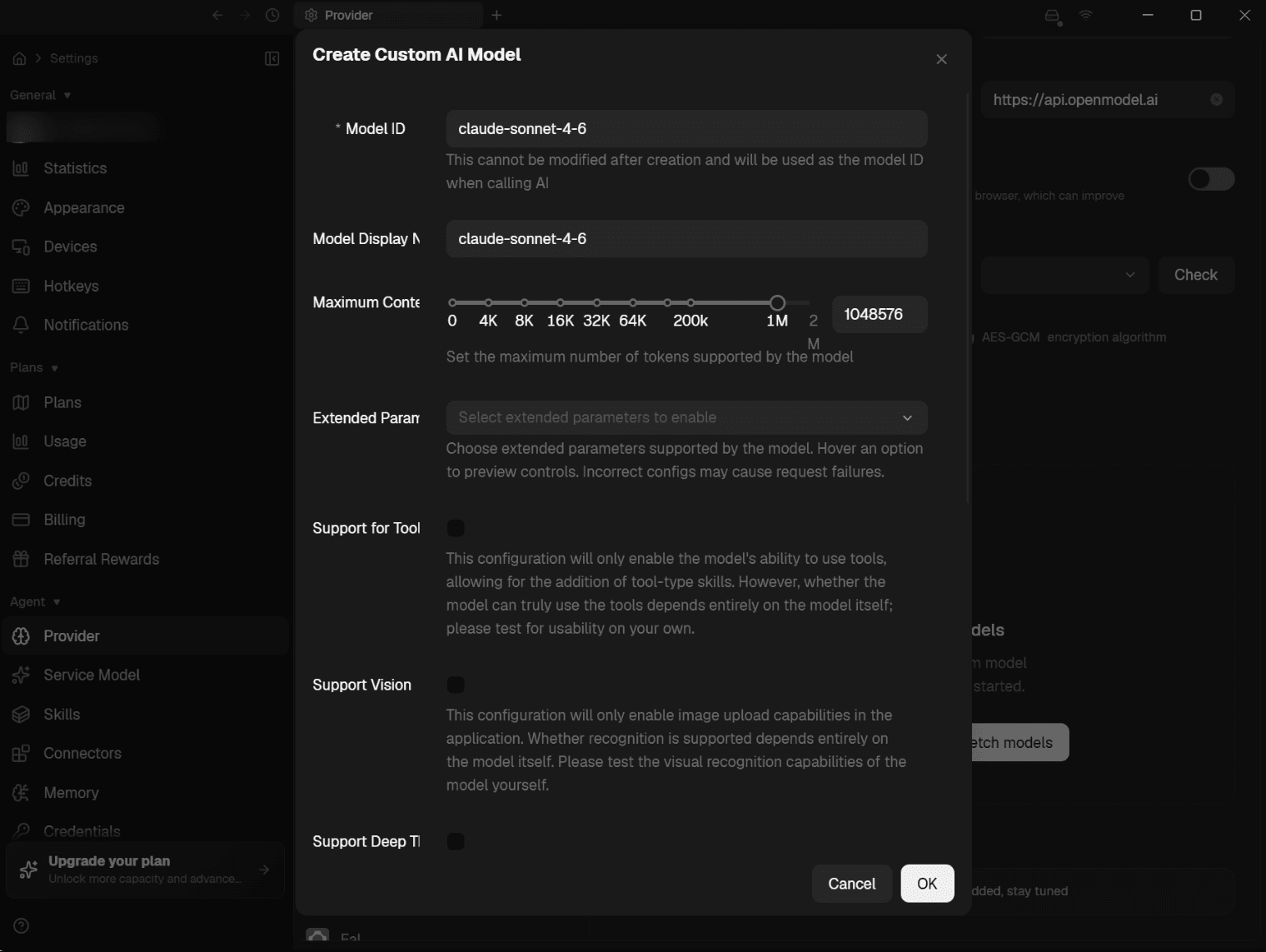Click the Plans map icon
1266x952 pixels.
(21, 402)
